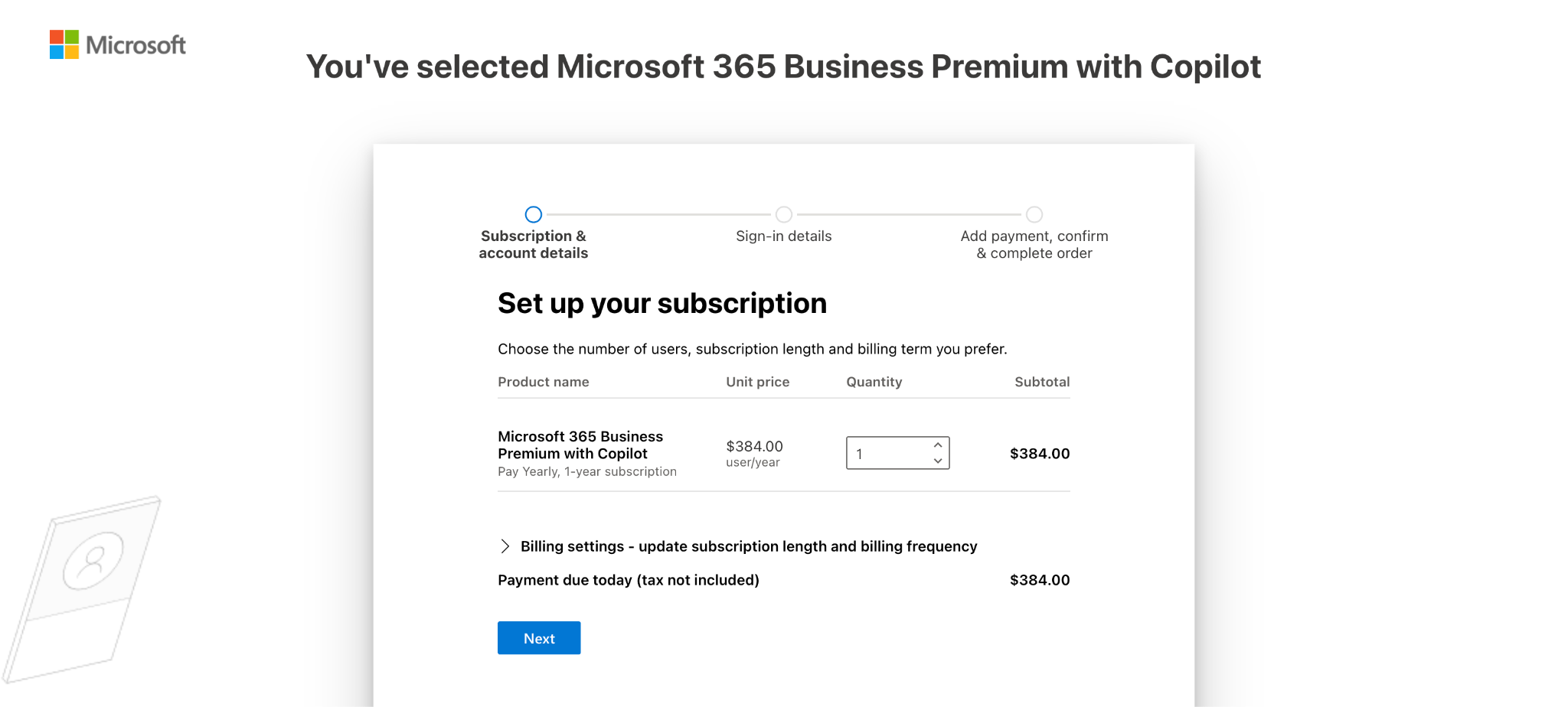Viewport: 1568px width, 707px height.
Task: Select the Add payment step circle
Action: 1034,214
